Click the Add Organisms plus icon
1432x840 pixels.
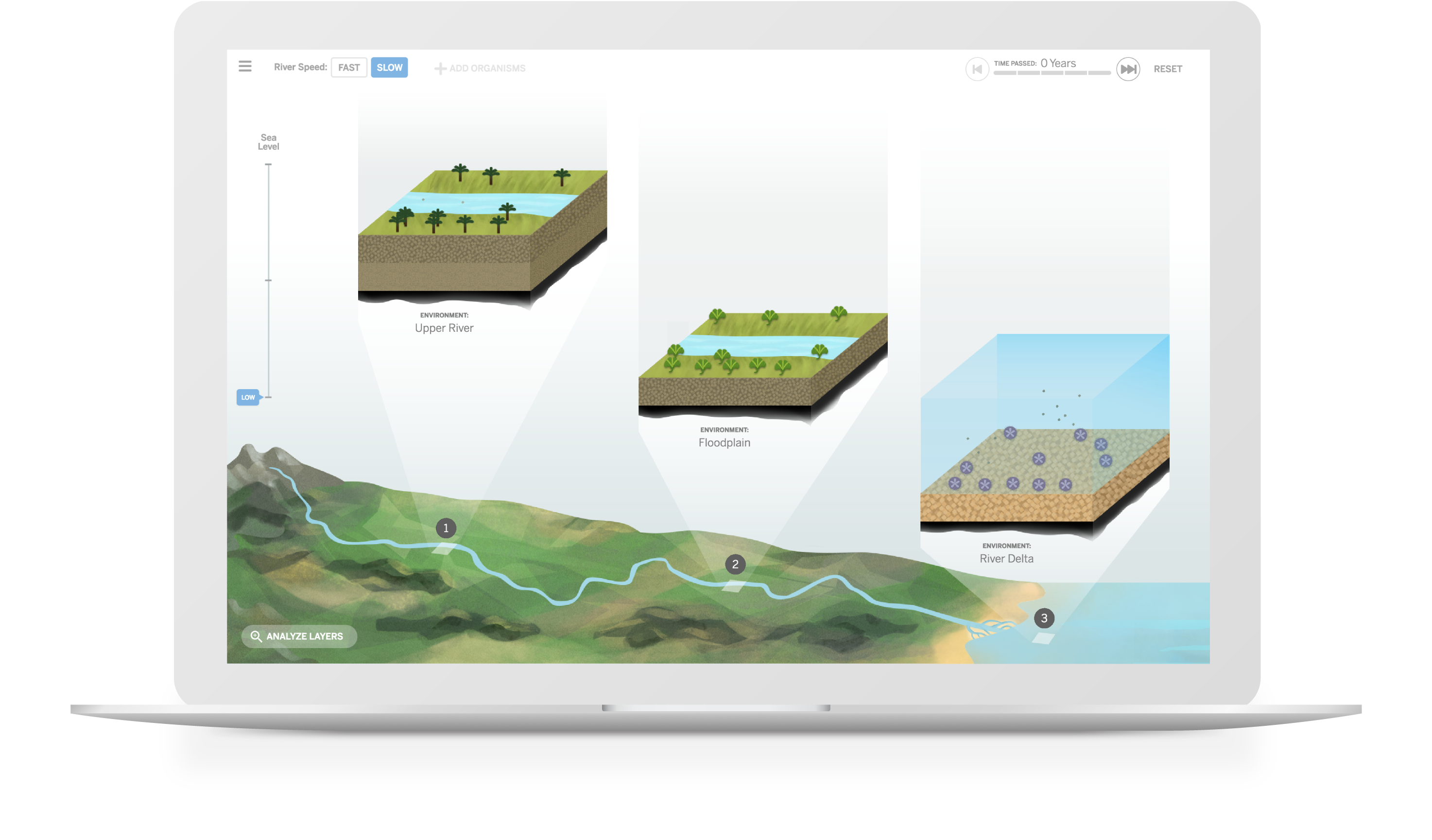click(x=440, y=69)
